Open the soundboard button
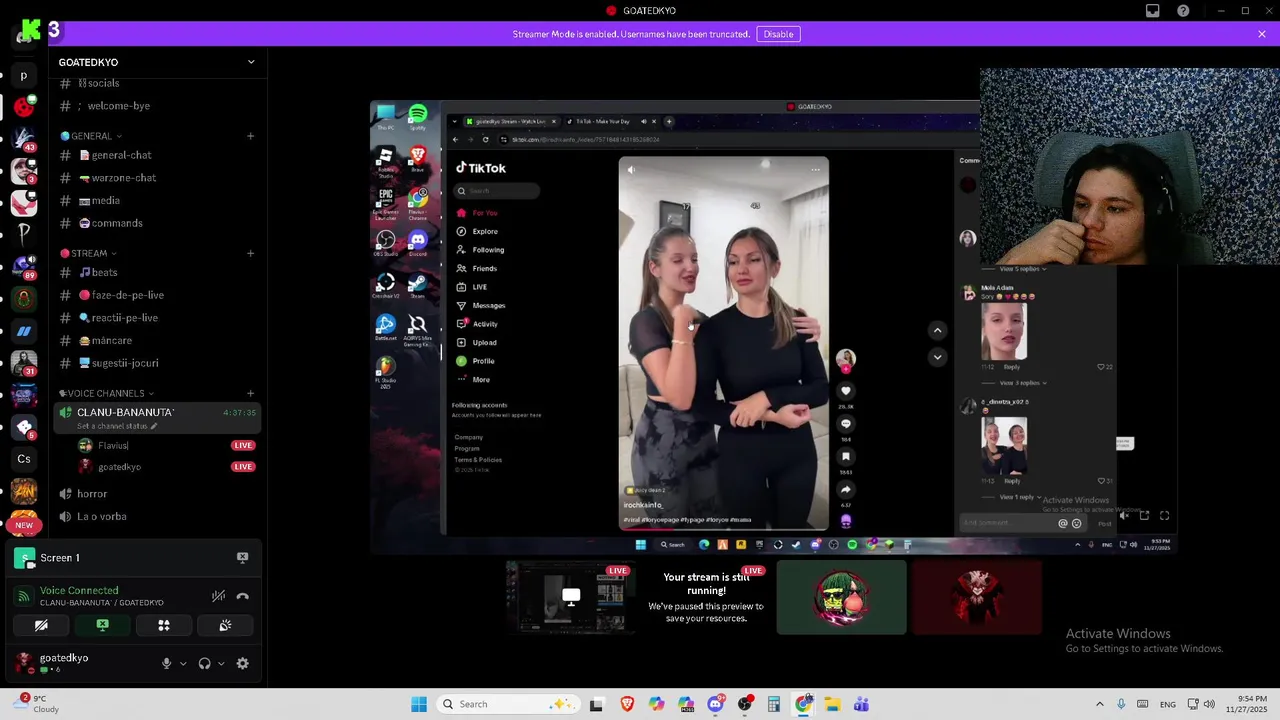The height and width of the screenshot is (720, 1280). coord(225,625)
